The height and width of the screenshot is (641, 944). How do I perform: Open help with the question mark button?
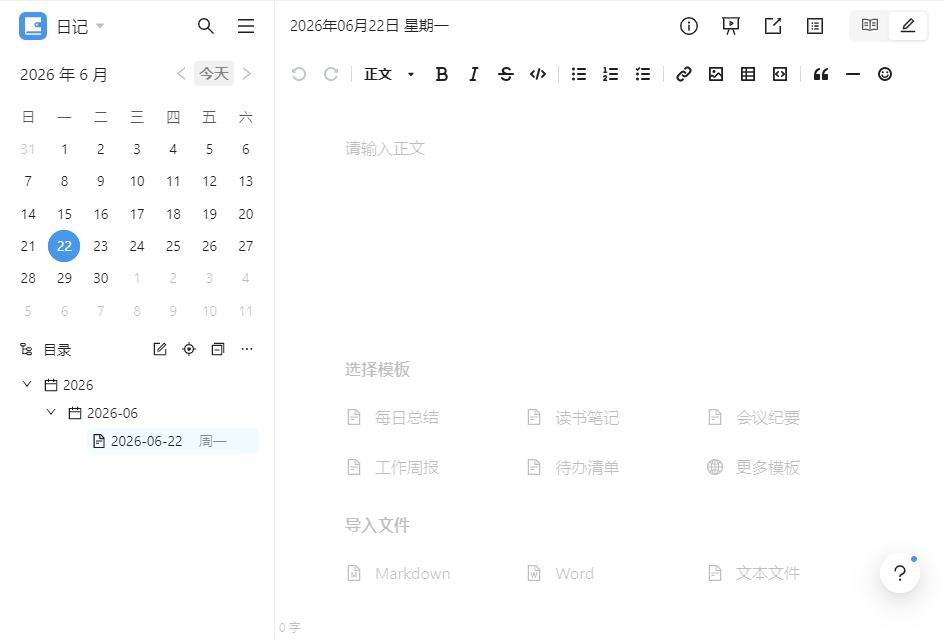899,573
